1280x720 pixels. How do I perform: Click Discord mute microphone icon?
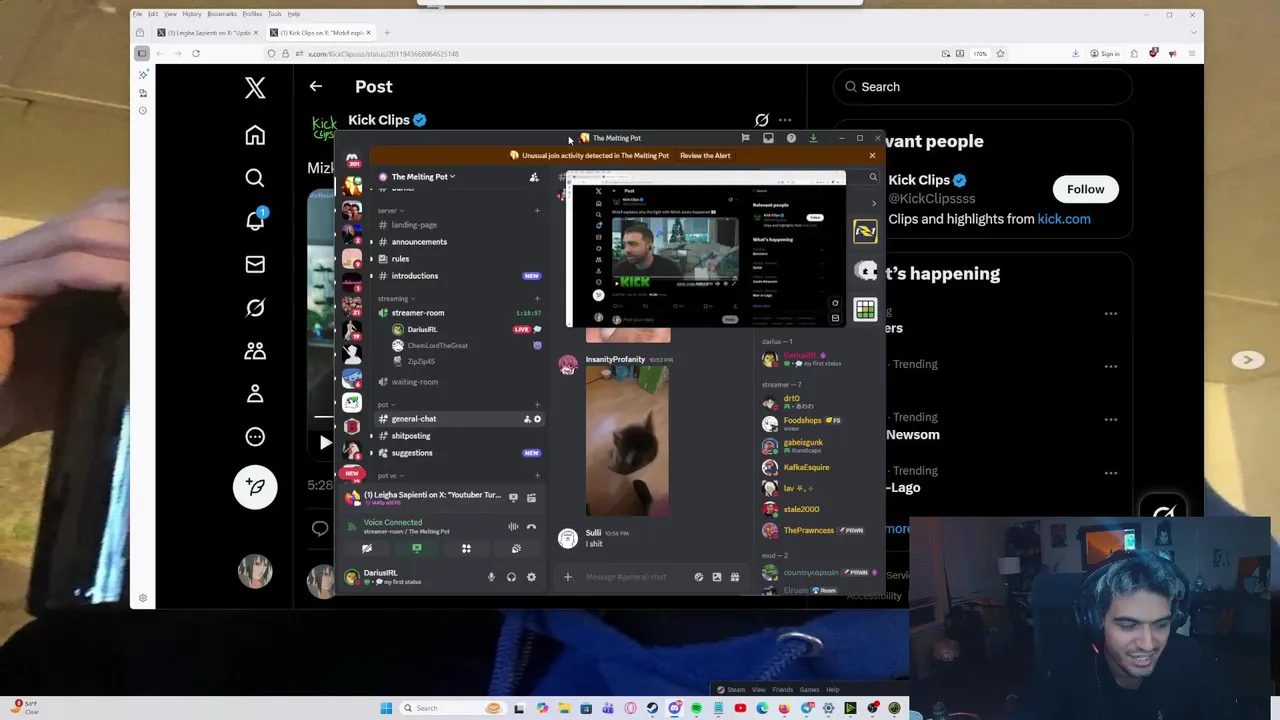click(491, 577)
